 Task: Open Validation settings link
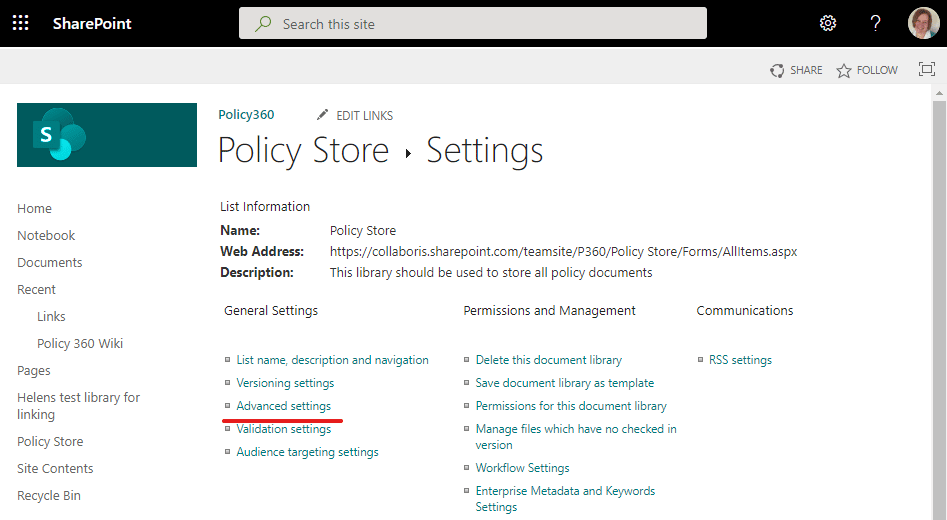point(283,429)
